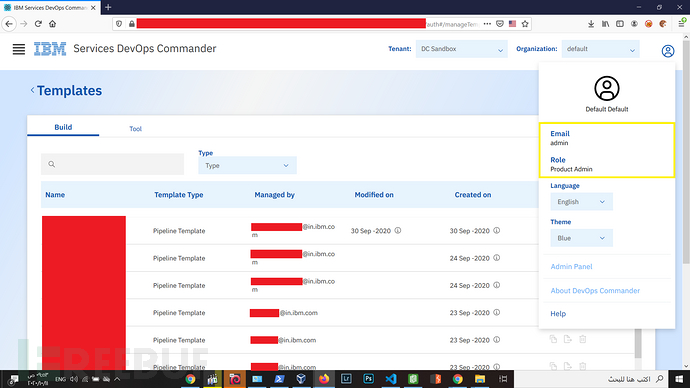690x388 pixels.
Task: Click the Managed by column header
Action: coord(274,194)
